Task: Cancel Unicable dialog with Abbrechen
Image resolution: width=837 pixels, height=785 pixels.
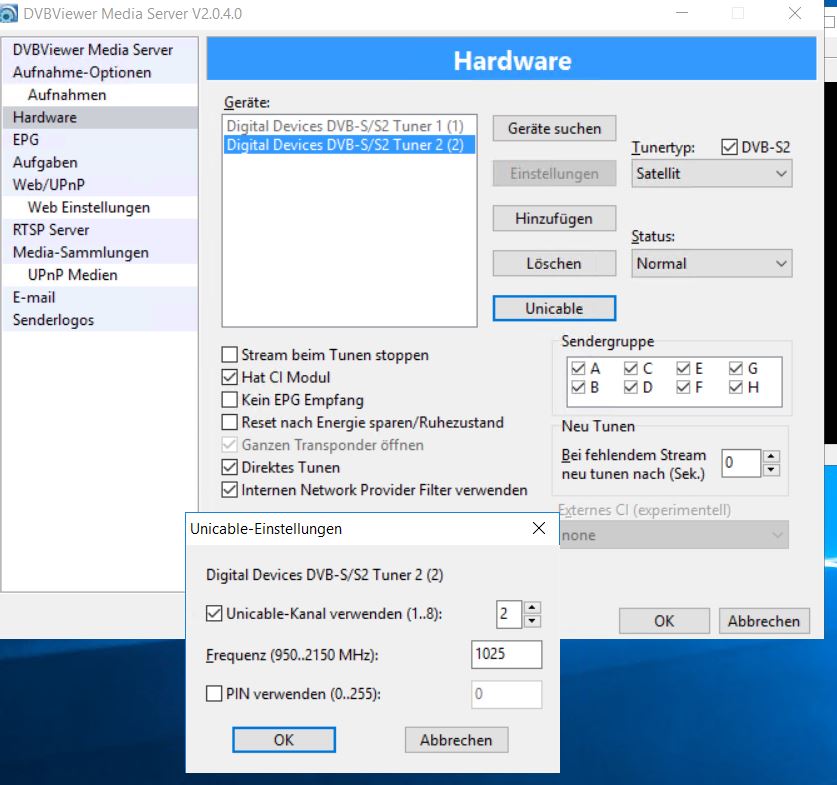Action: click(456, 740)
